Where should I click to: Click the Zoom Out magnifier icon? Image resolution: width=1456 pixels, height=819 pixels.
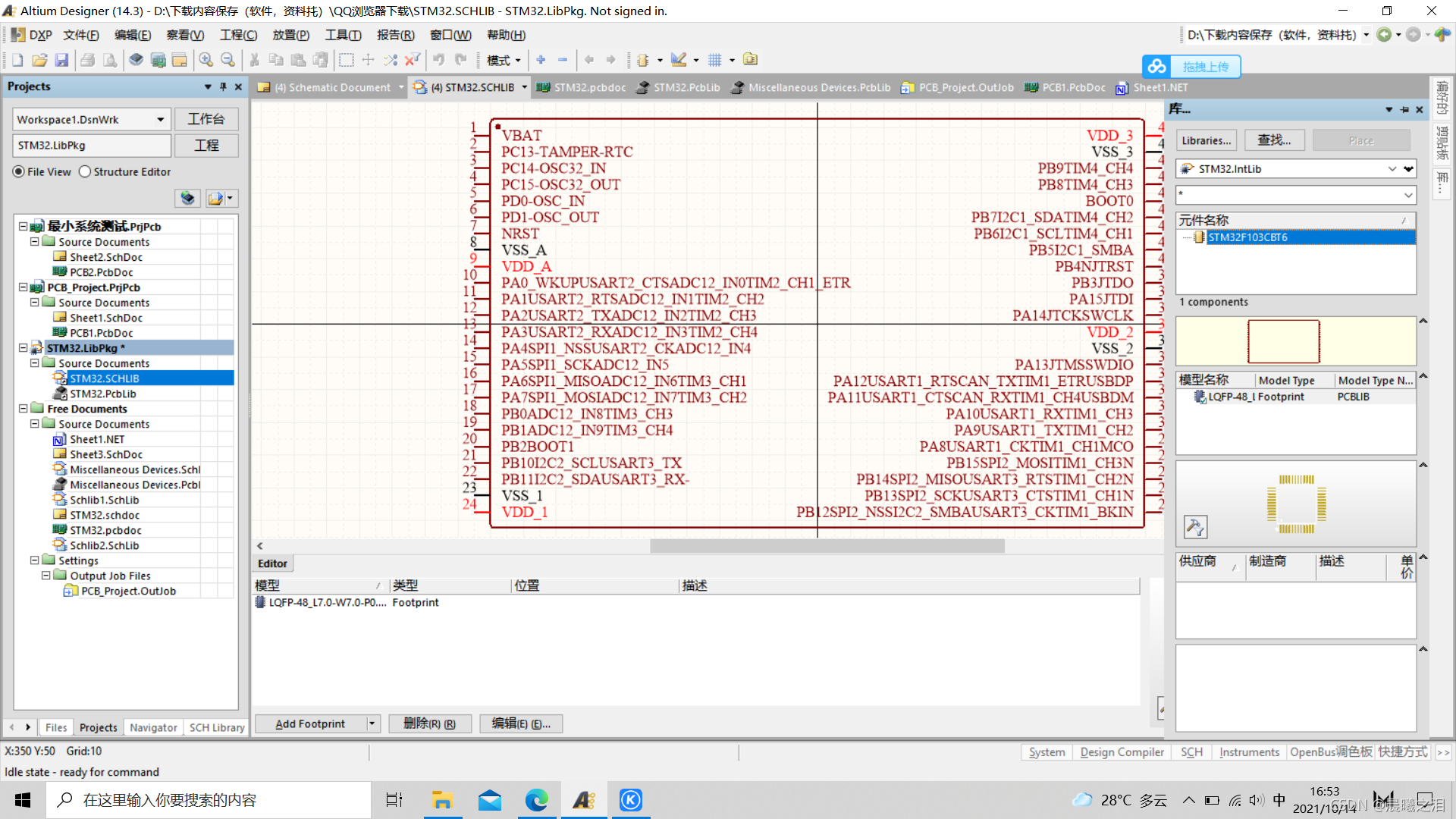[x=227, y=60]
